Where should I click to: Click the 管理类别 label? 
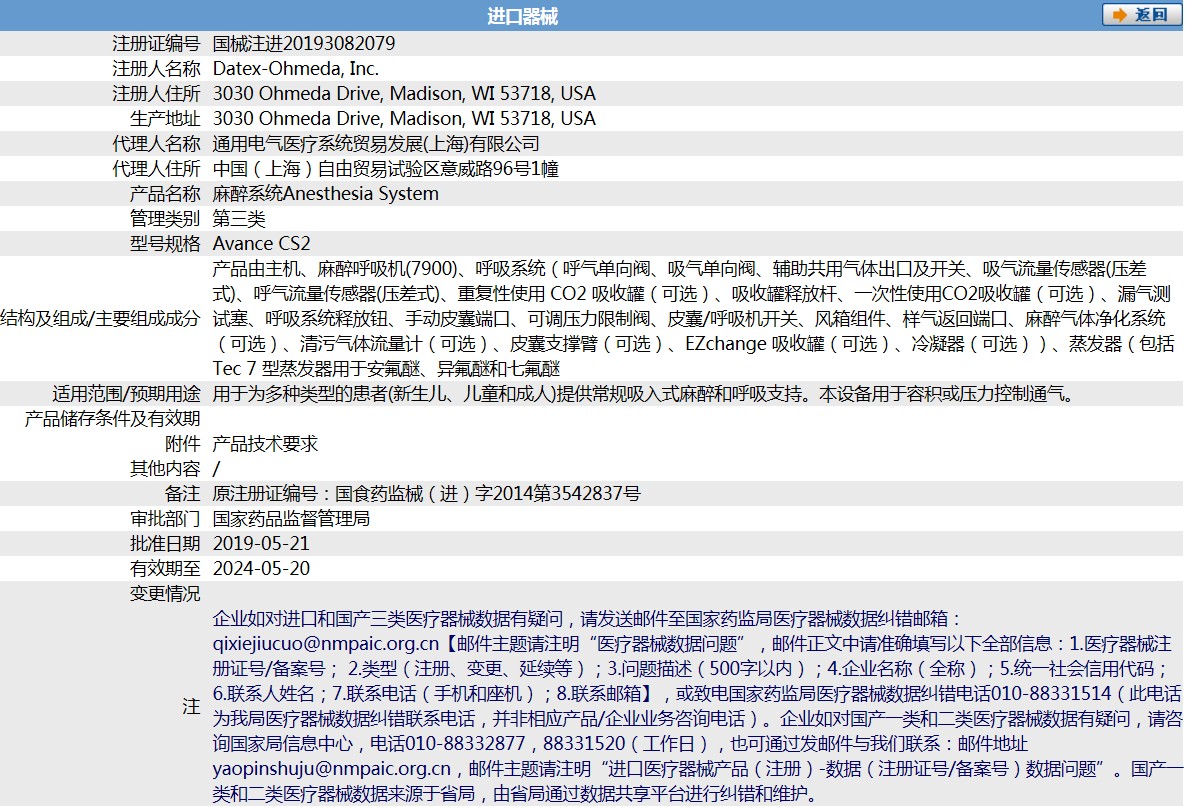coord(165,218)
